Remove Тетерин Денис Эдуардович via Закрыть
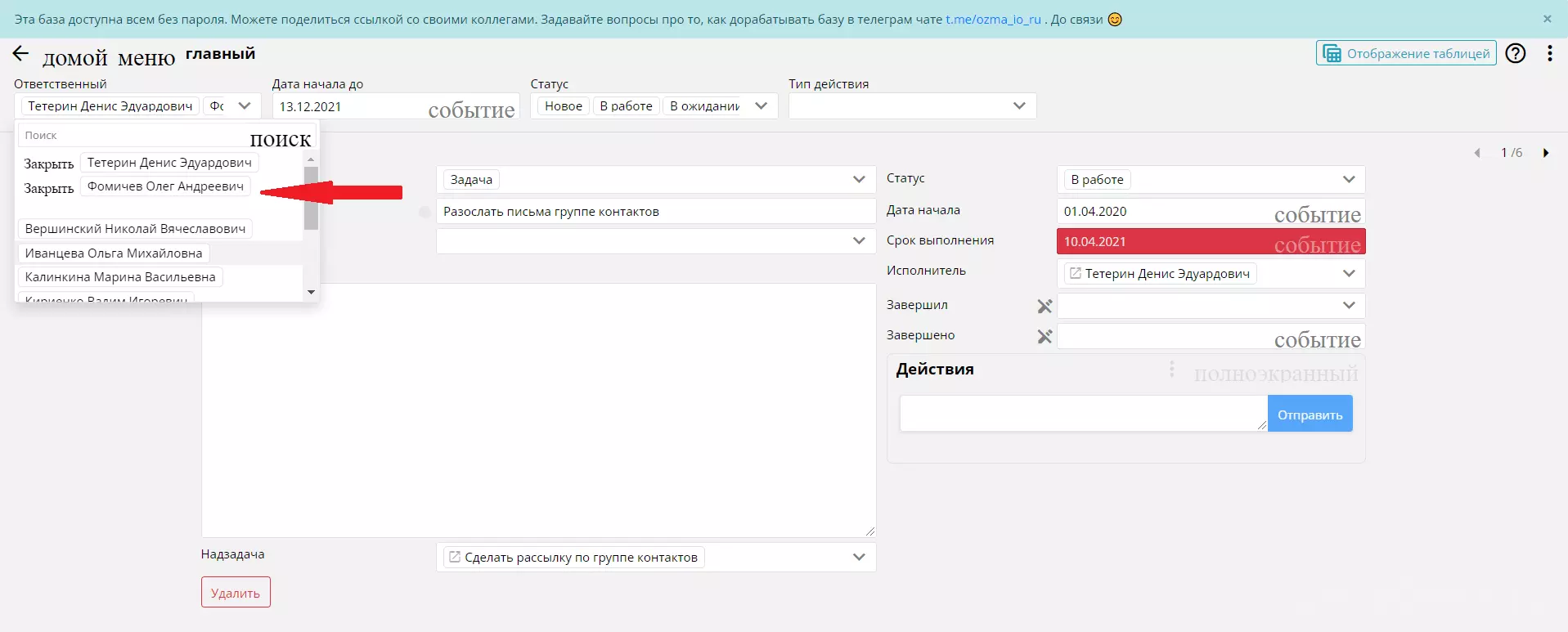This screenshot has width=1568, height=632. (x=49, y=164)
